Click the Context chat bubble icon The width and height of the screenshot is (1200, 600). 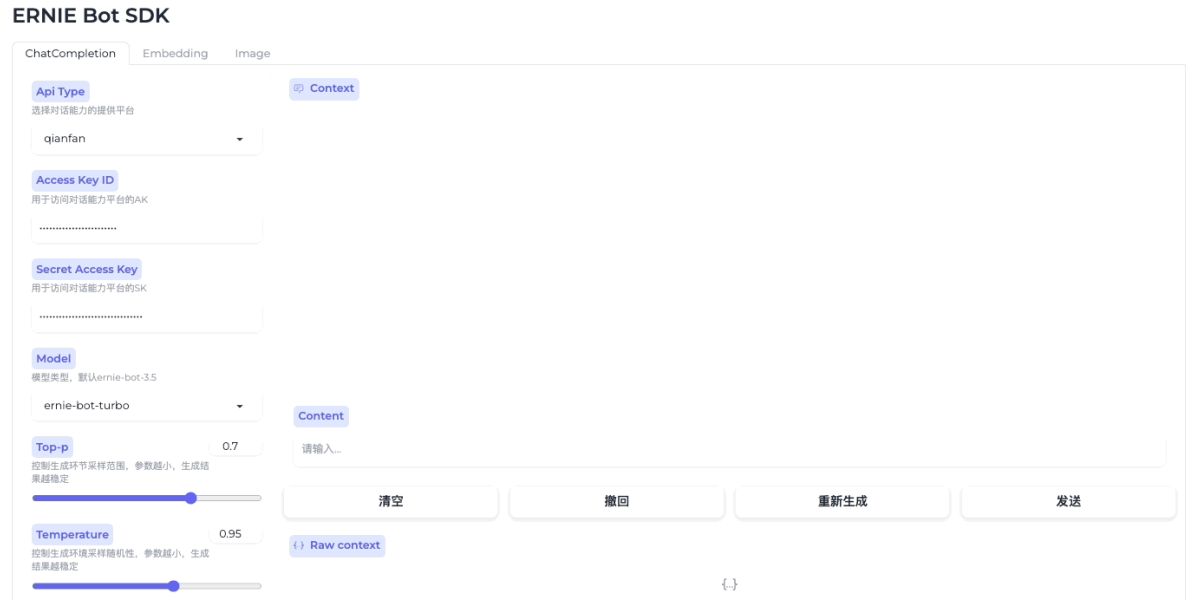298,88
